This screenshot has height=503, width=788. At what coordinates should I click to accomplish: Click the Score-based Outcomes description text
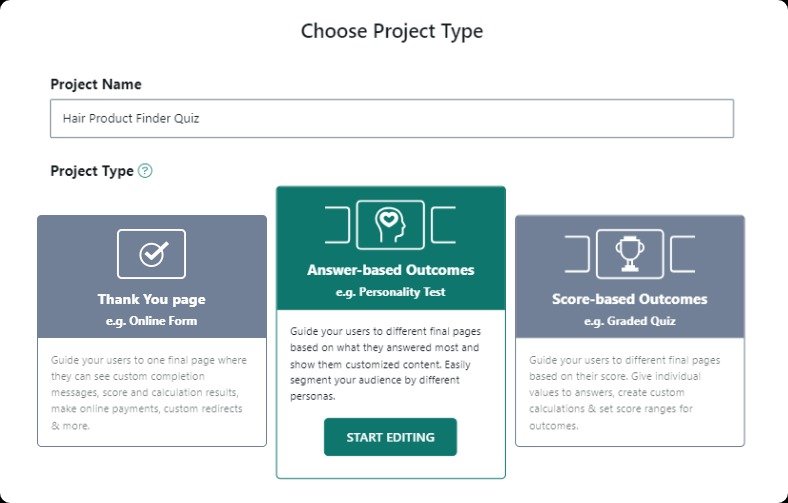coord(625,392)
